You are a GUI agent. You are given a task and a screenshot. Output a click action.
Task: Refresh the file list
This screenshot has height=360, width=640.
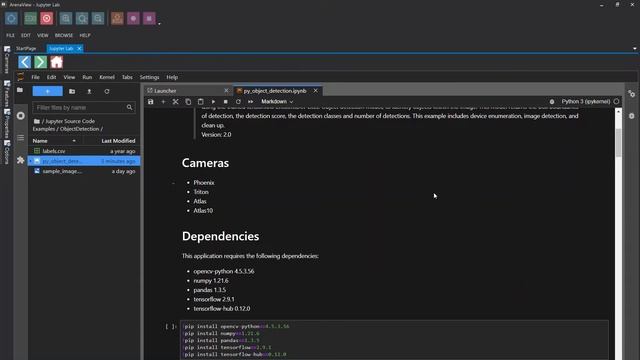click(107, 91)
